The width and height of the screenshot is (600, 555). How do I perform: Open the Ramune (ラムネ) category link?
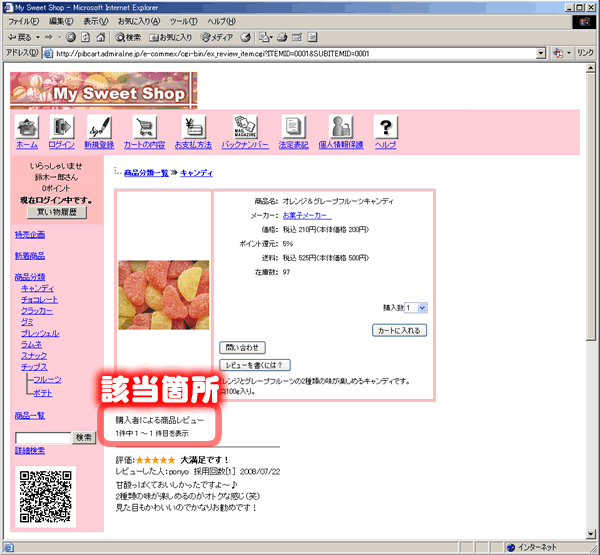[32, 344]
